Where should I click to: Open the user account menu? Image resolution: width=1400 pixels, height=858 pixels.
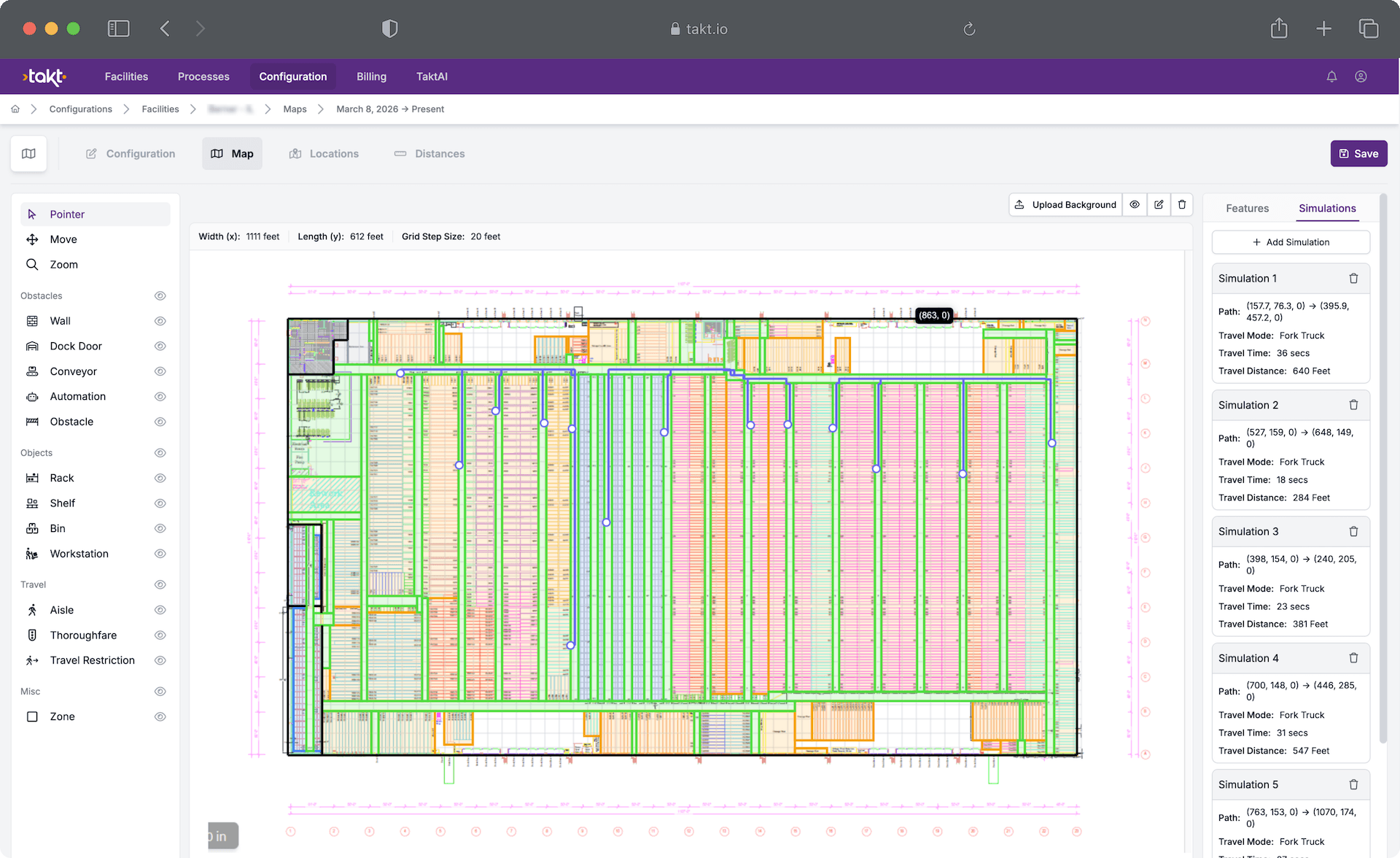pyautogui.click(x=1361, y=77)
